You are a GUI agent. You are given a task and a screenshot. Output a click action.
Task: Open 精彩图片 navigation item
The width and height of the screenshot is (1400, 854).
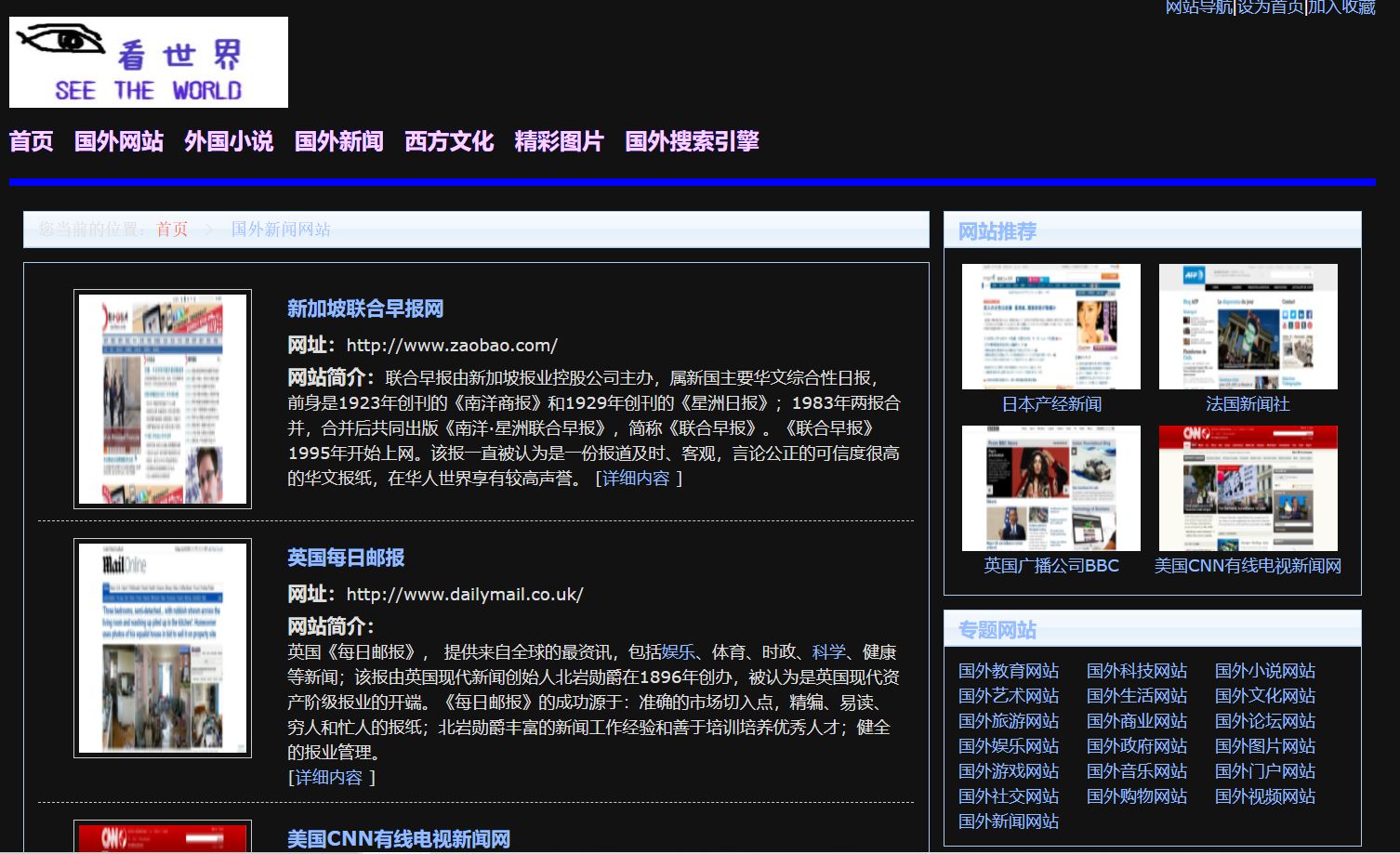[560, 141]
